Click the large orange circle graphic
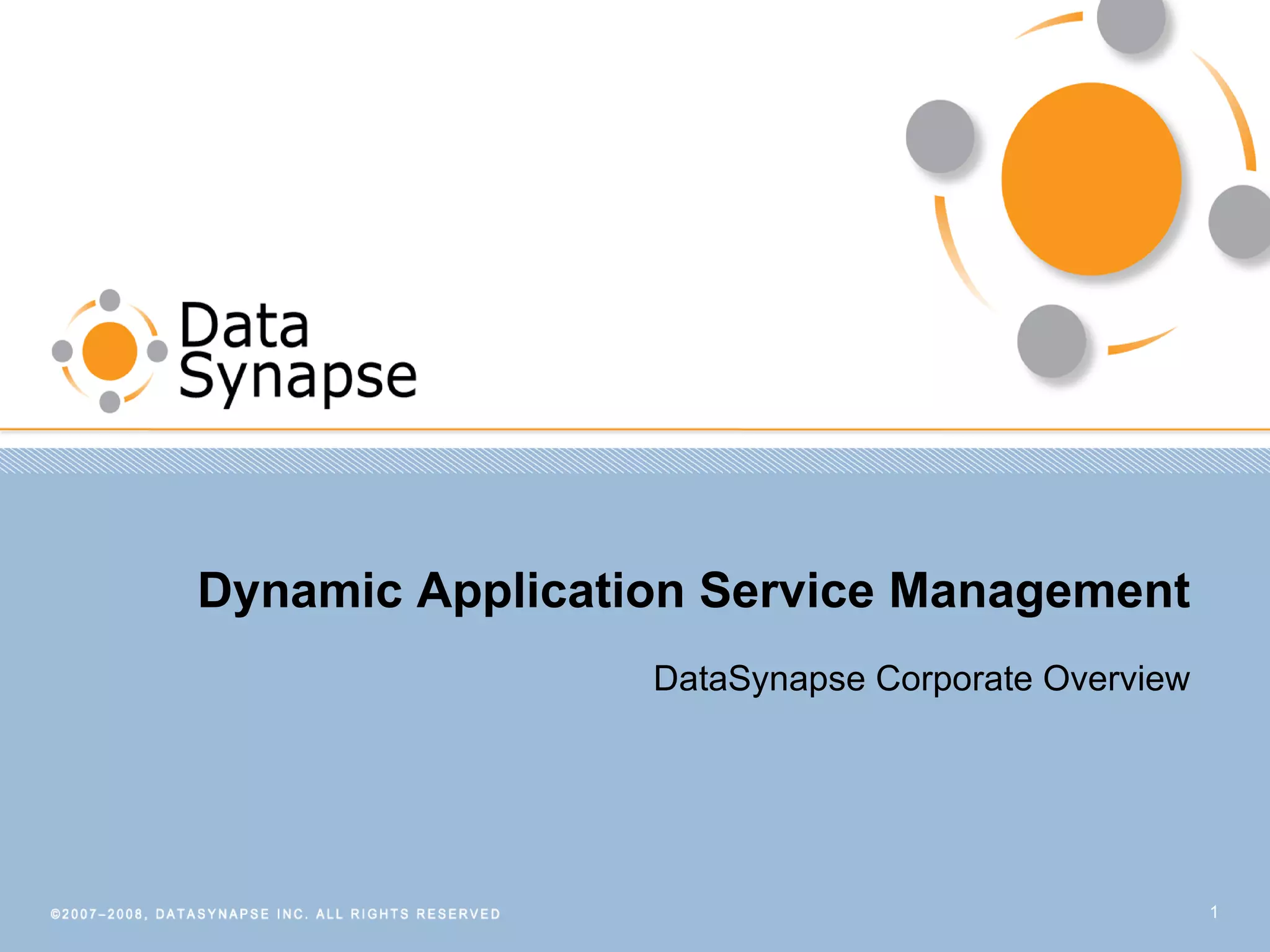Image resolution: width=1270 pixels, height=952 pixels. (1091, 178)
